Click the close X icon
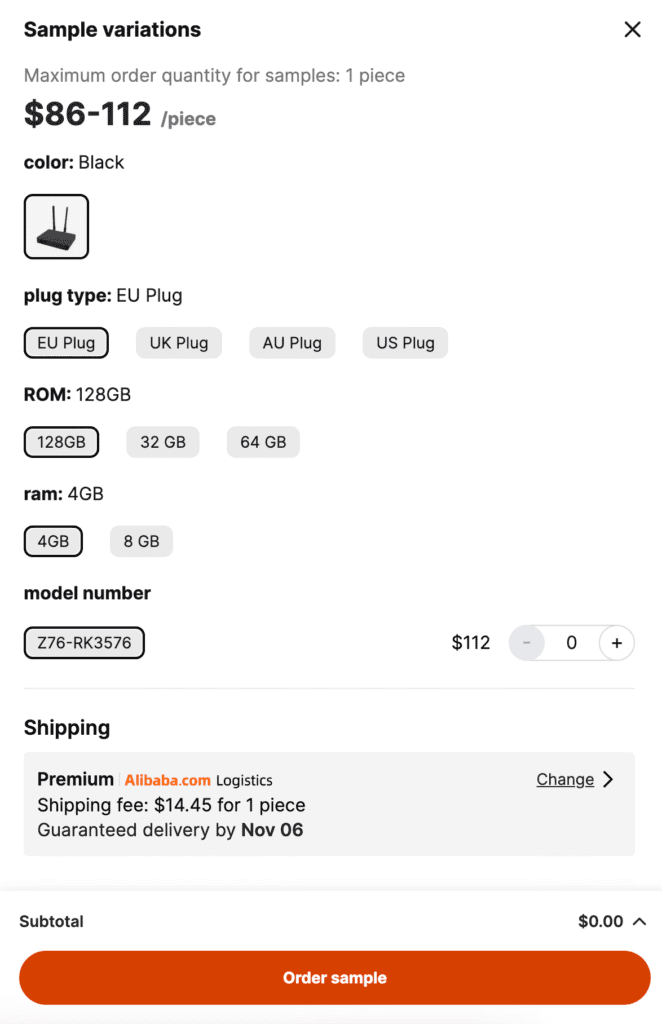 (x=632, y=29)
